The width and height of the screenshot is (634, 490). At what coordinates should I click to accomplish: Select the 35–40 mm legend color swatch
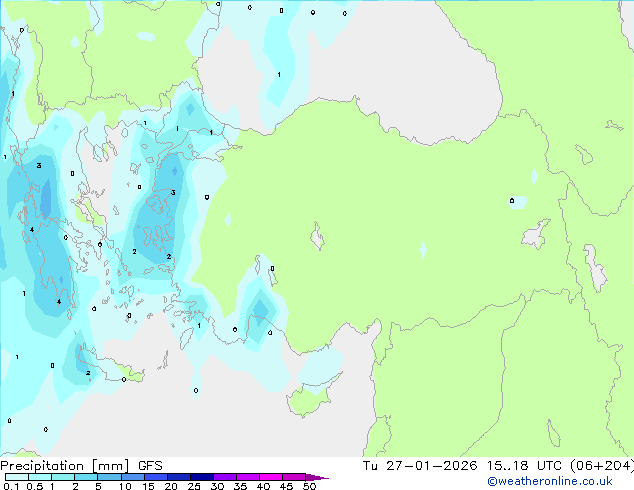[247, 477]
